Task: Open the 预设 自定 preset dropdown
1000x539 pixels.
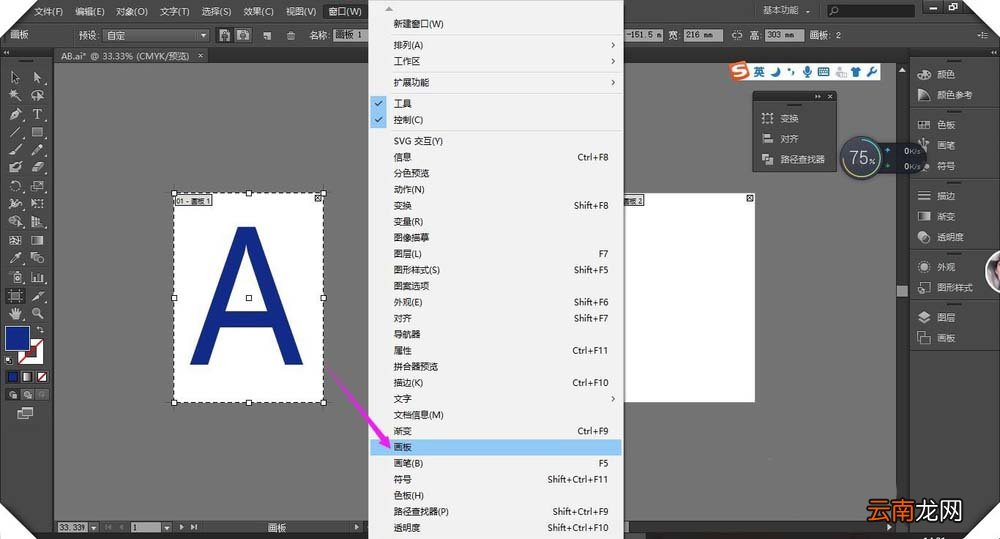Action: pos(156,35)
